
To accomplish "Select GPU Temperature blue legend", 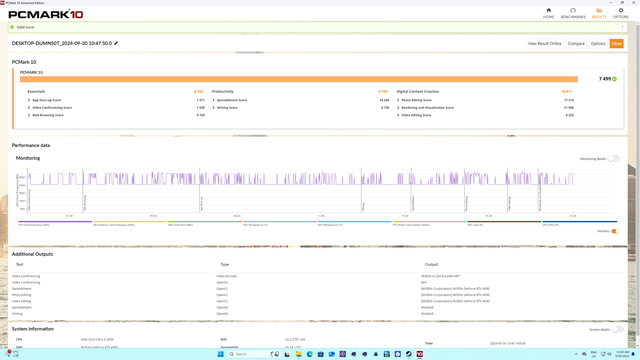I will coord(354,223).
